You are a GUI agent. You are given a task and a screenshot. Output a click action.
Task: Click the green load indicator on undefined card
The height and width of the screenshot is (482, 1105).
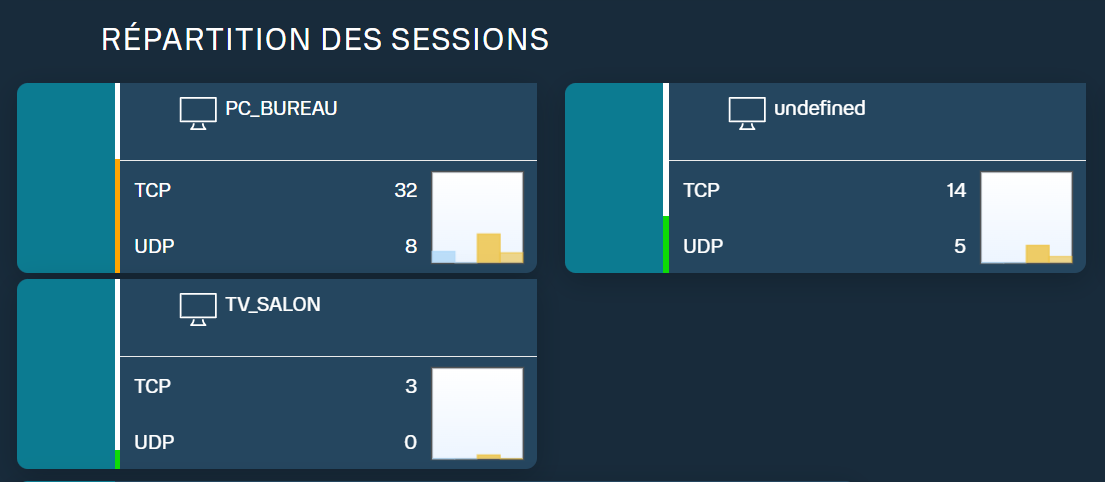666,244
